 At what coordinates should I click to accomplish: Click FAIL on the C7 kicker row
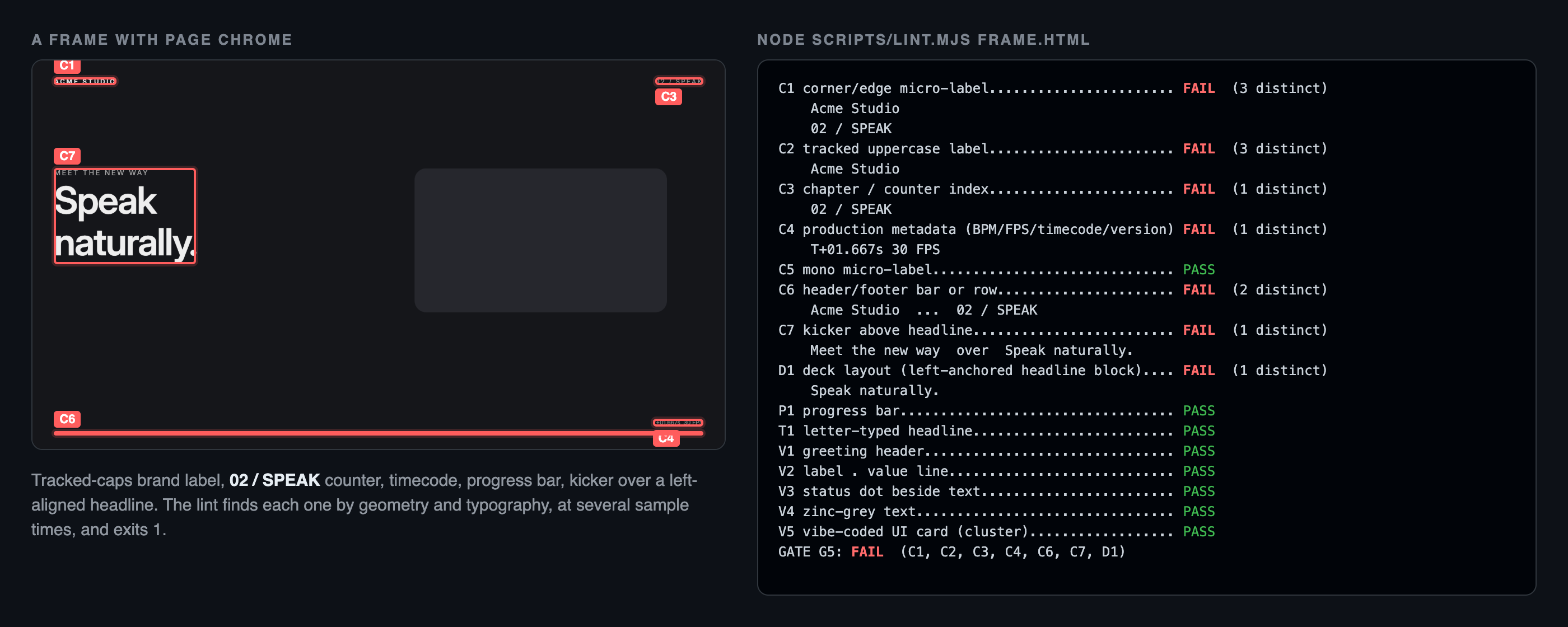tap(1198, 330)
